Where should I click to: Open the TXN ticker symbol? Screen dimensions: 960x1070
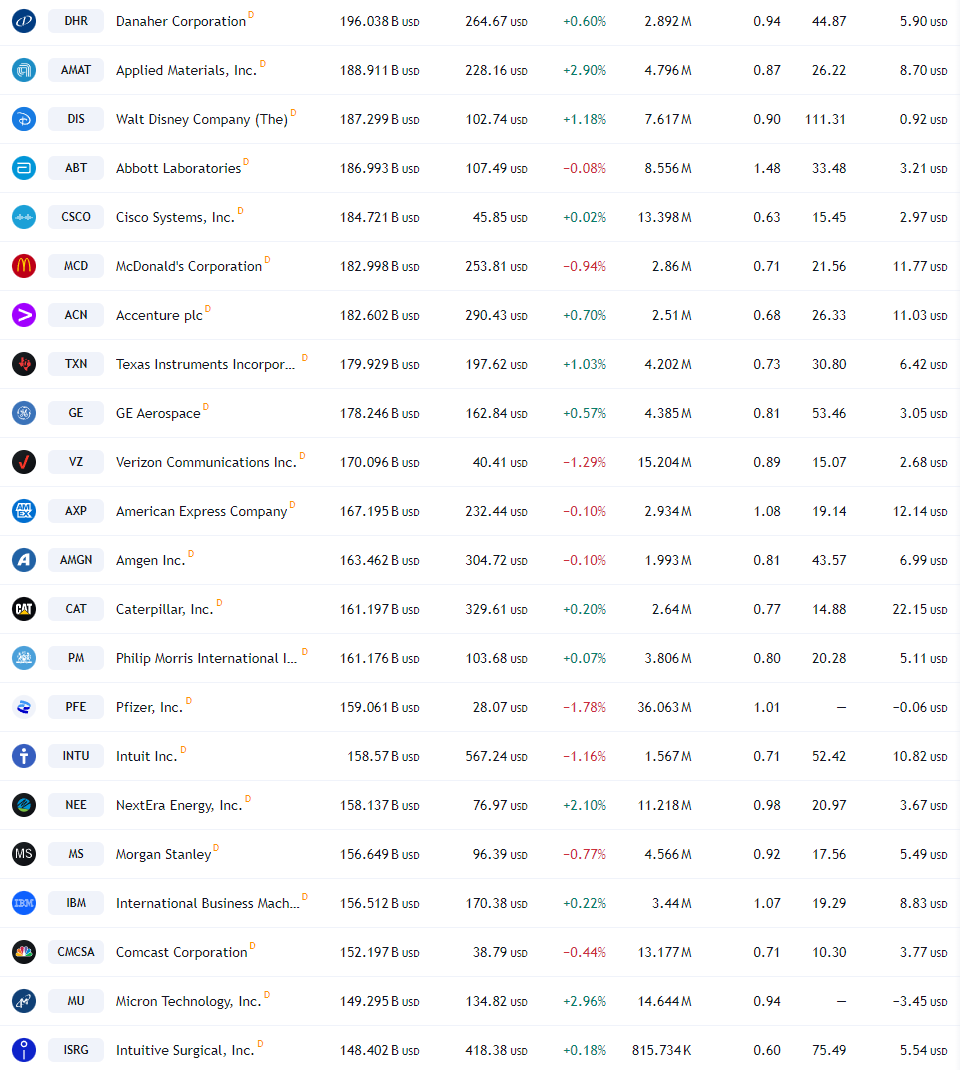76,364
